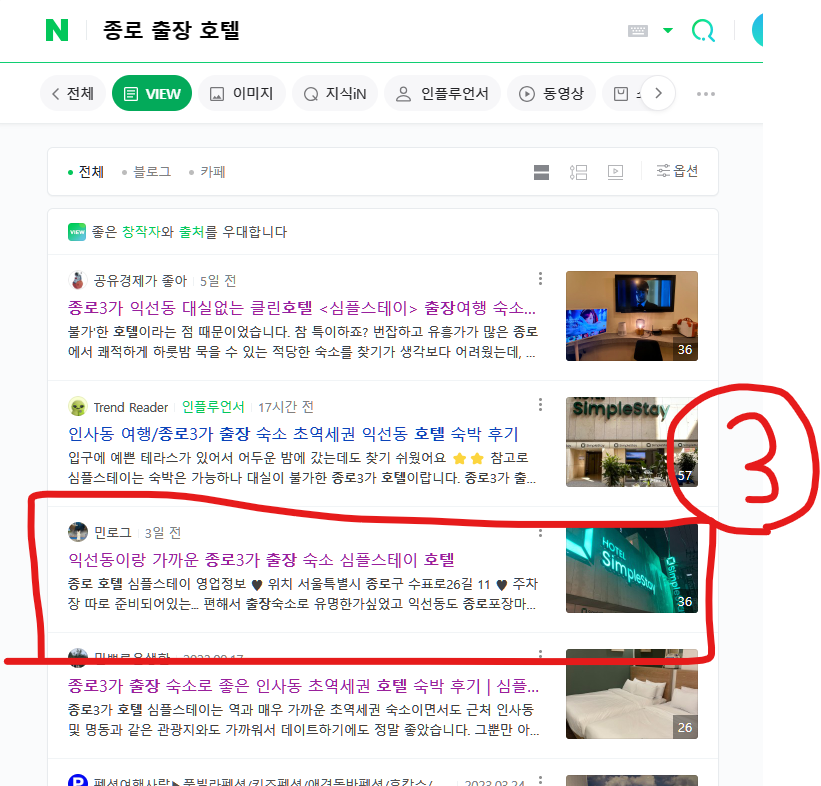Select the 전체 filter option
This screenshot has width=821, height=786.
[x=86, y=172]
